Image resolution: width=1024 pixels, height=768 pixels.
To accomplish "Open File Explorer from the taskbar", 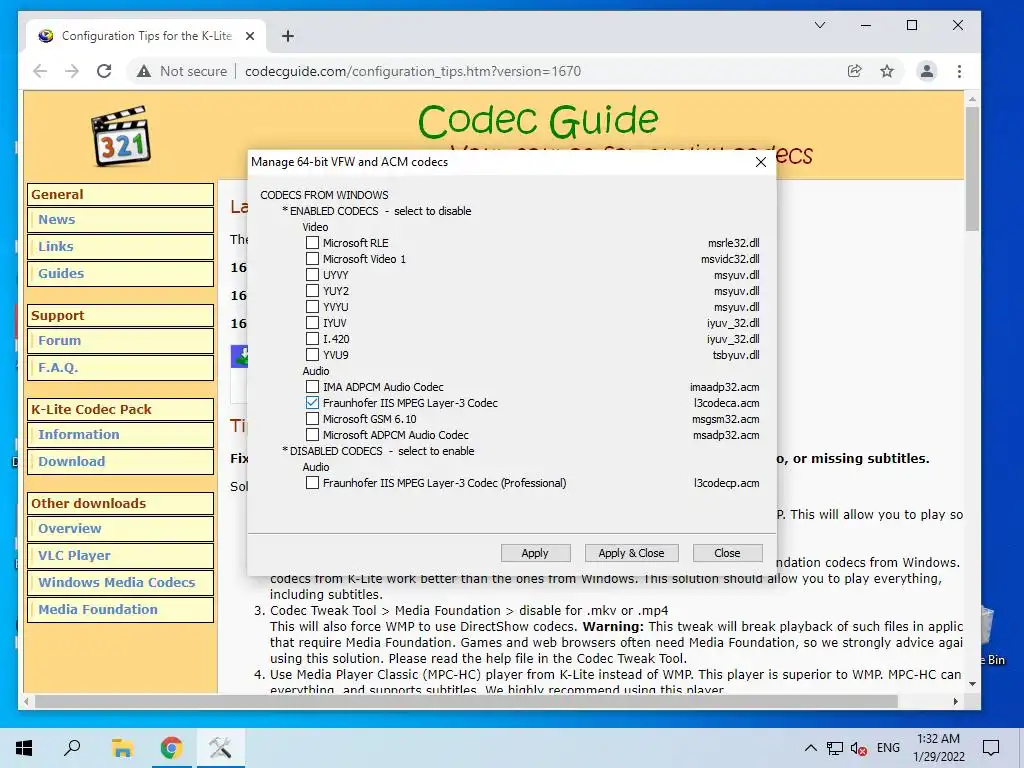I will coord(122,748).
